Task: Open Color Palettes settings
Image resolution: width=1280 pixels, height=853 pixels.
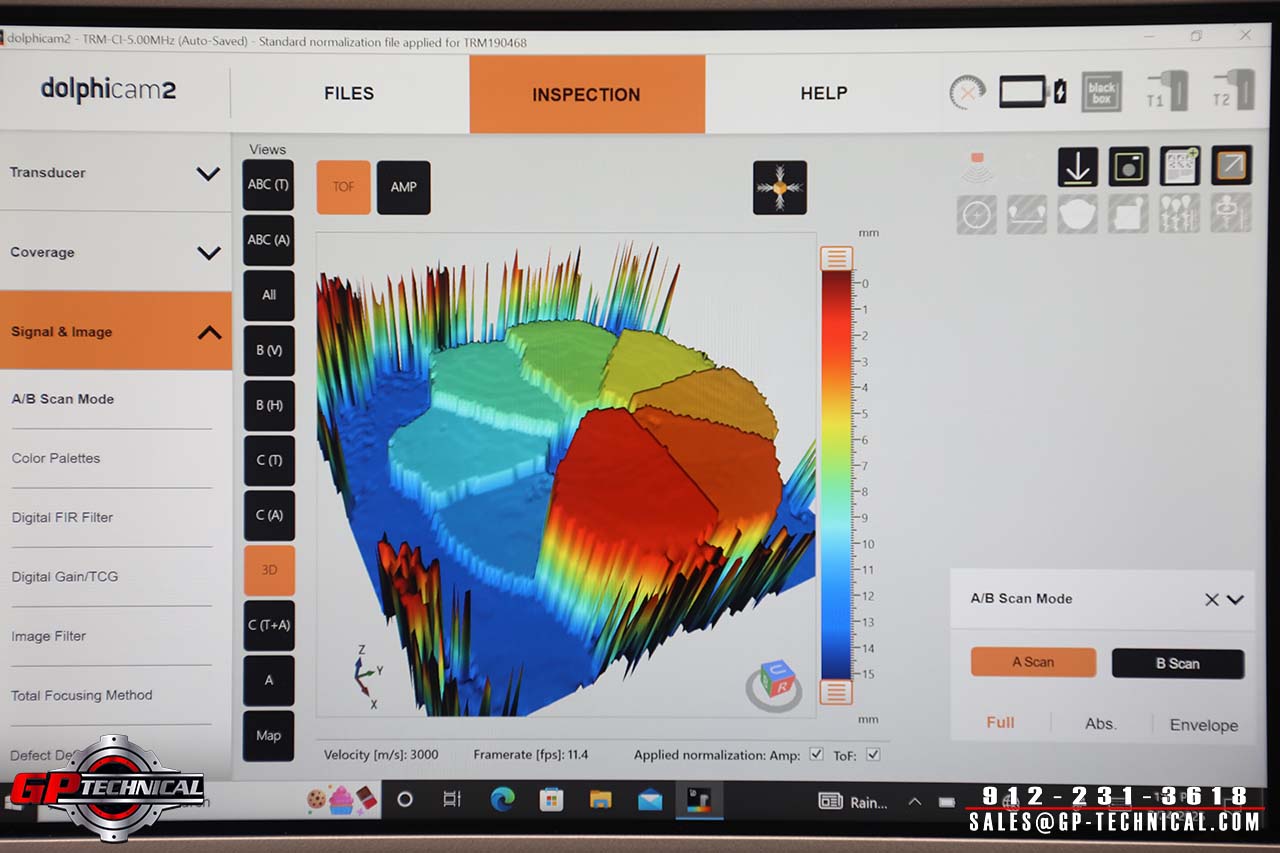Action: pyautogui.click(x=56, y=458)
